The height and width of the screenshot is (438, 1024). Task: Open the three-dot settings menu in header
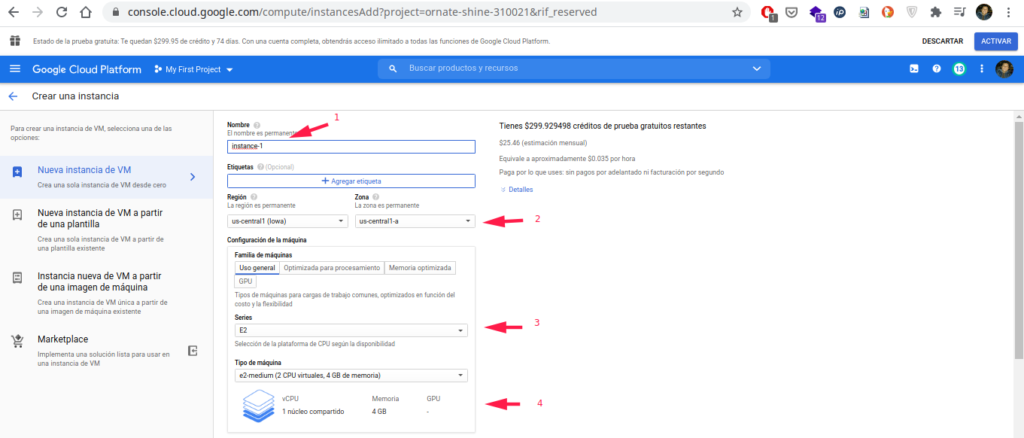click(x=982, y=69)
